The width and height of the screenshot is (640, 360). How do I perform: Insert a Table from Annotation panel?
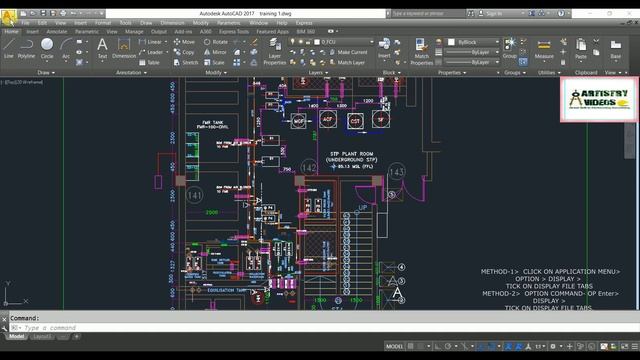click(149, 62)
